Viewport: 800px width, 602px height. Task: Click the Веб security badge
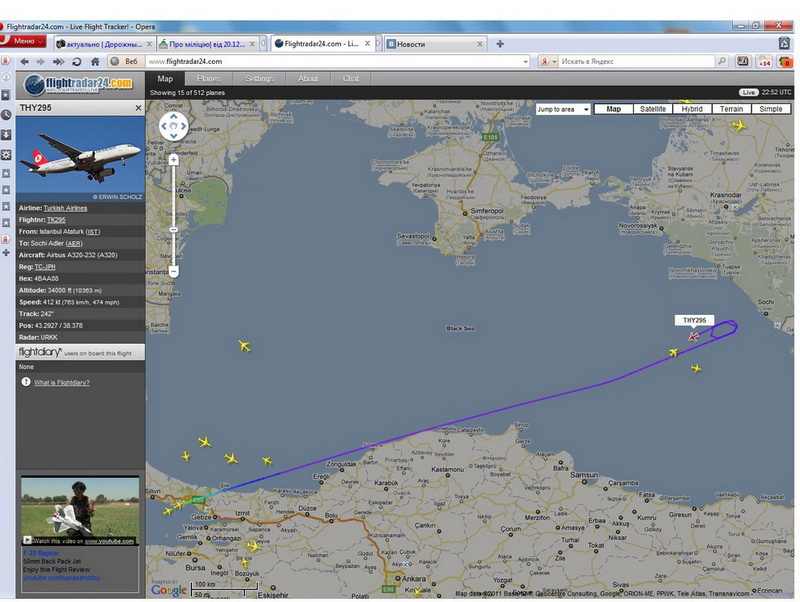[x=126, y=62]
